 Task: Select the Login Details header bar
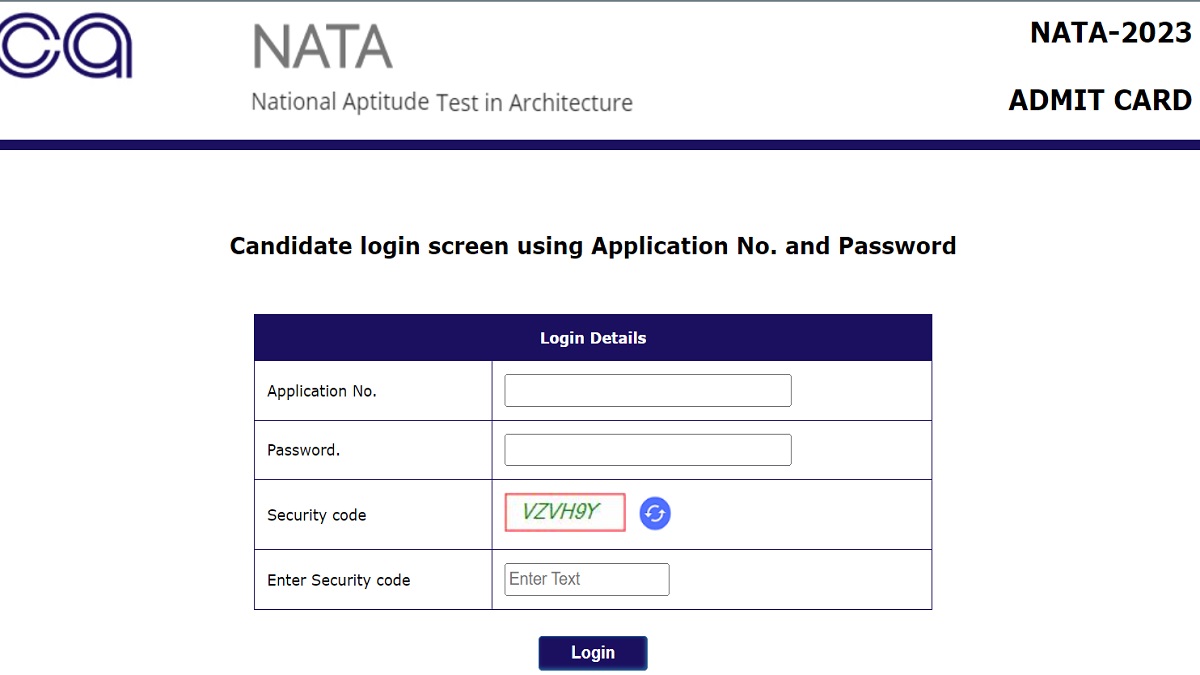592,337
